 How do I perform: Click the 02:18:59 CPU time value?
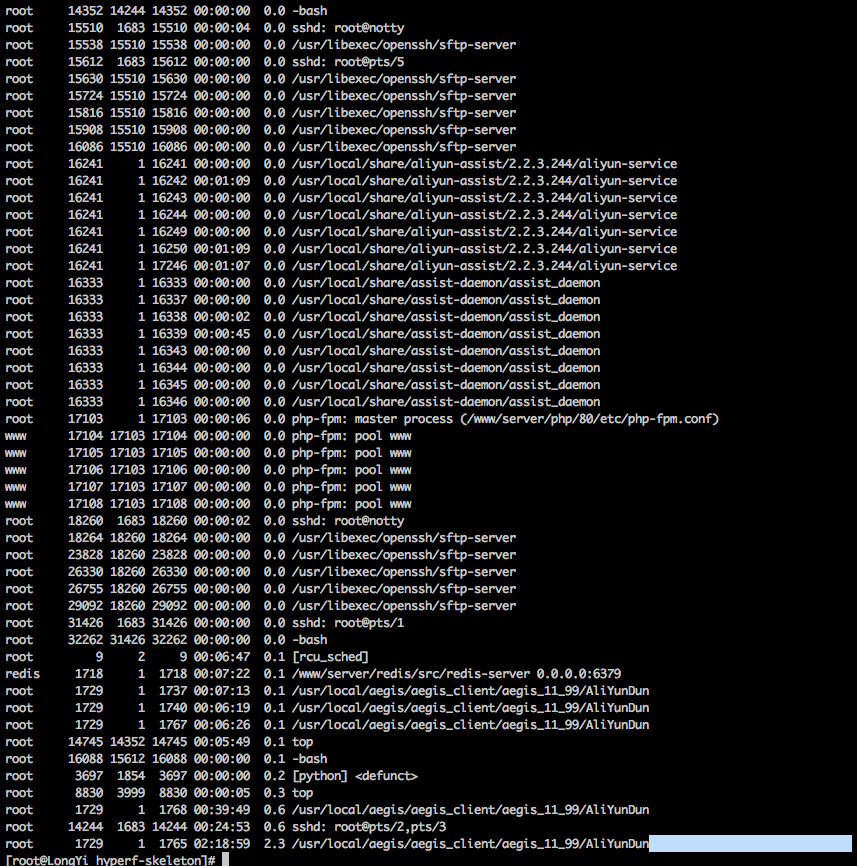tap(222, 844)
